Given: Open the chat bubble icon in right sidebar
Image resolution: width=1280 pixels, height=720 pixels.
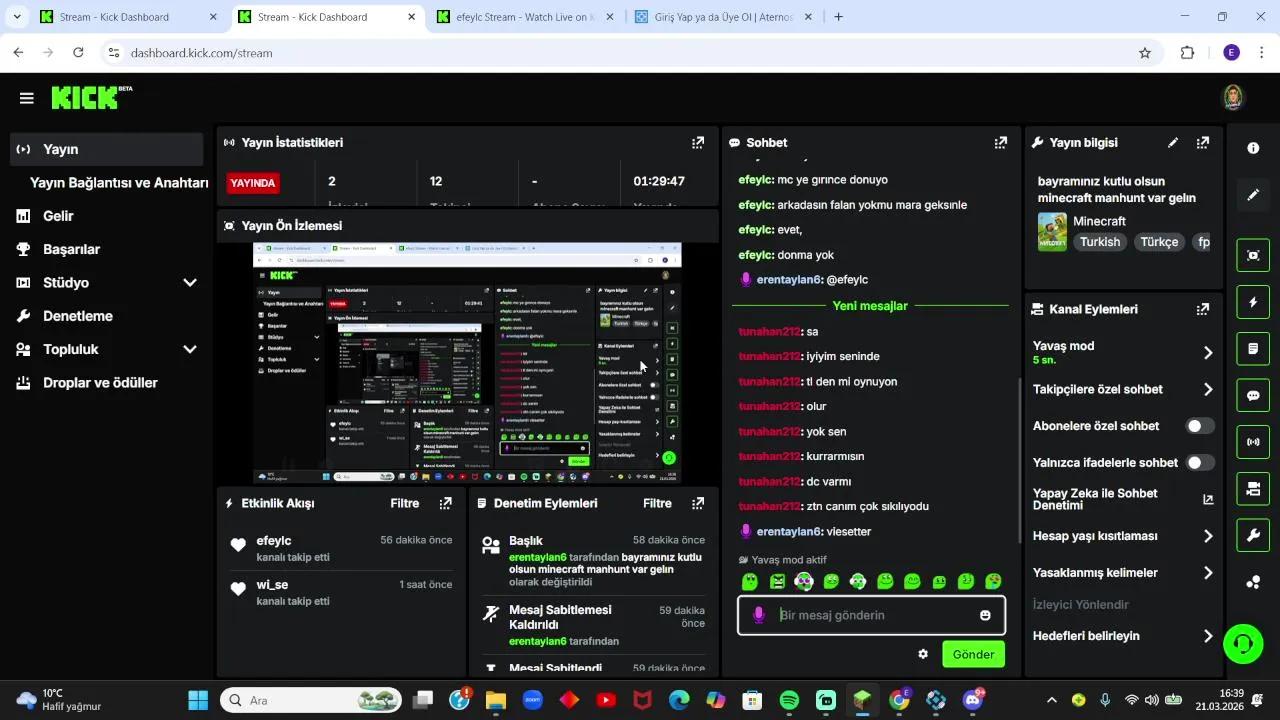Looking at the screenshot, I should pos(1253,395).
